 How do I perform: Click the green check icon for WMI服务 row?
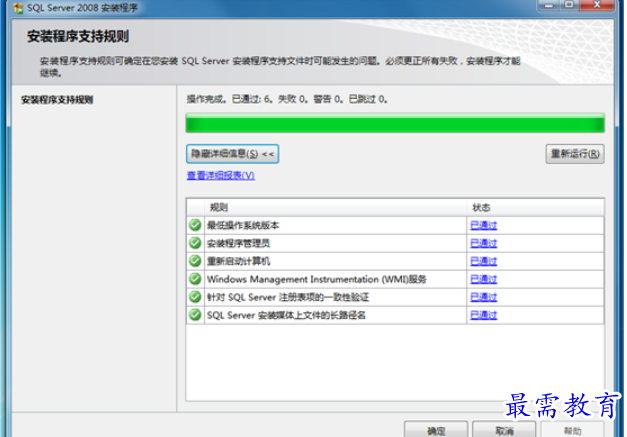tap(195, 279)
